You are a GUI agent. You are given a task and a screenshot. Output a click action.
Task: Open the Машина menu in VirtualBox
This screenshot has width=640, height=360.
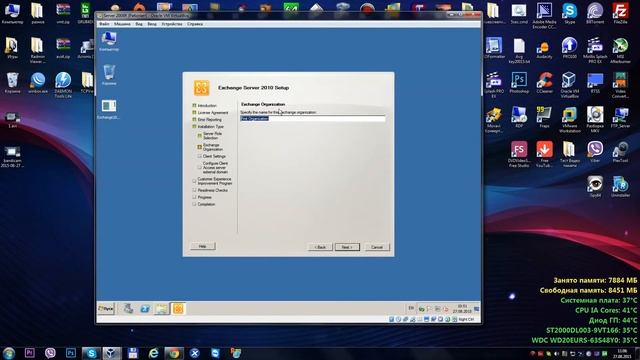click(x=122, y=24)
